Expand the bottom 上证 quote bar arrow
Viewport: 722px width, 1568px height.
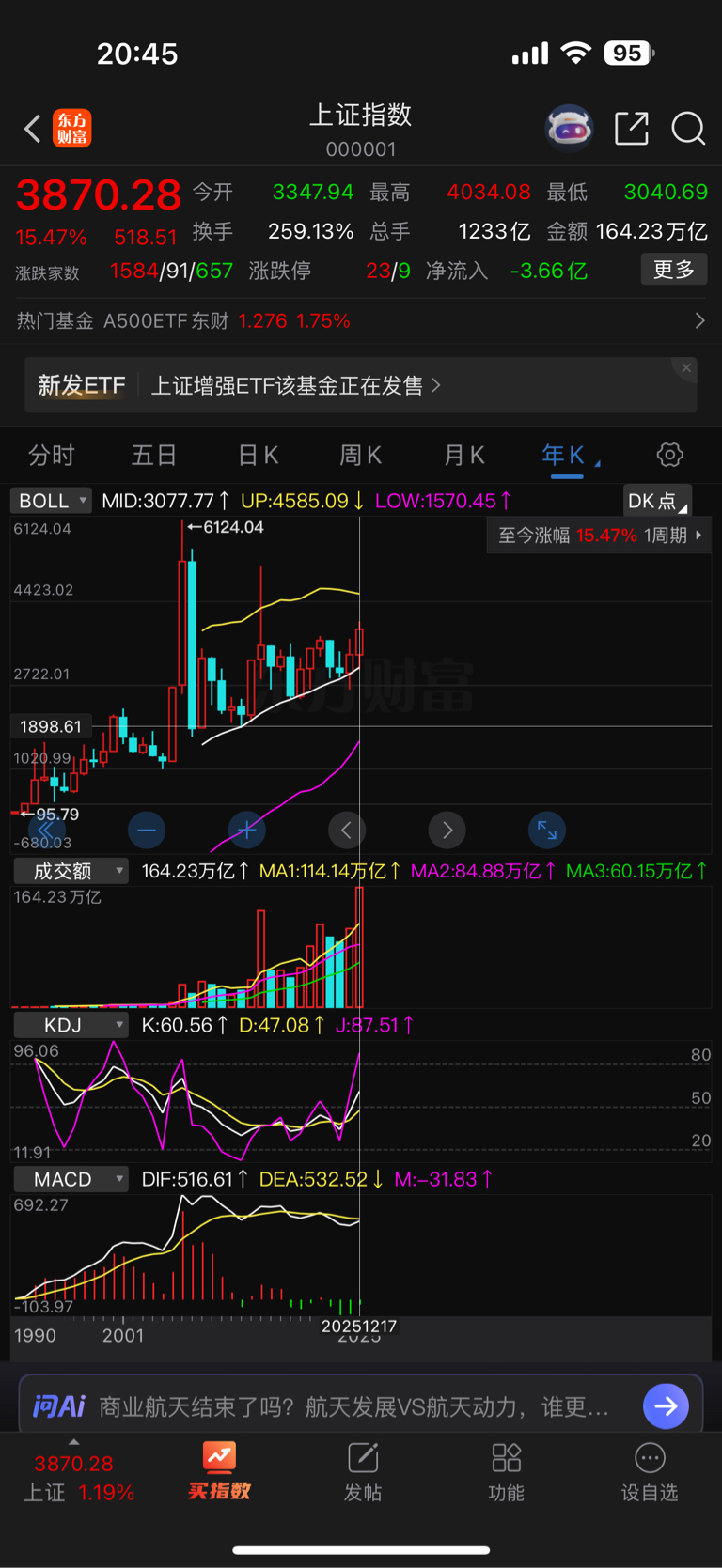[73, 1442]
